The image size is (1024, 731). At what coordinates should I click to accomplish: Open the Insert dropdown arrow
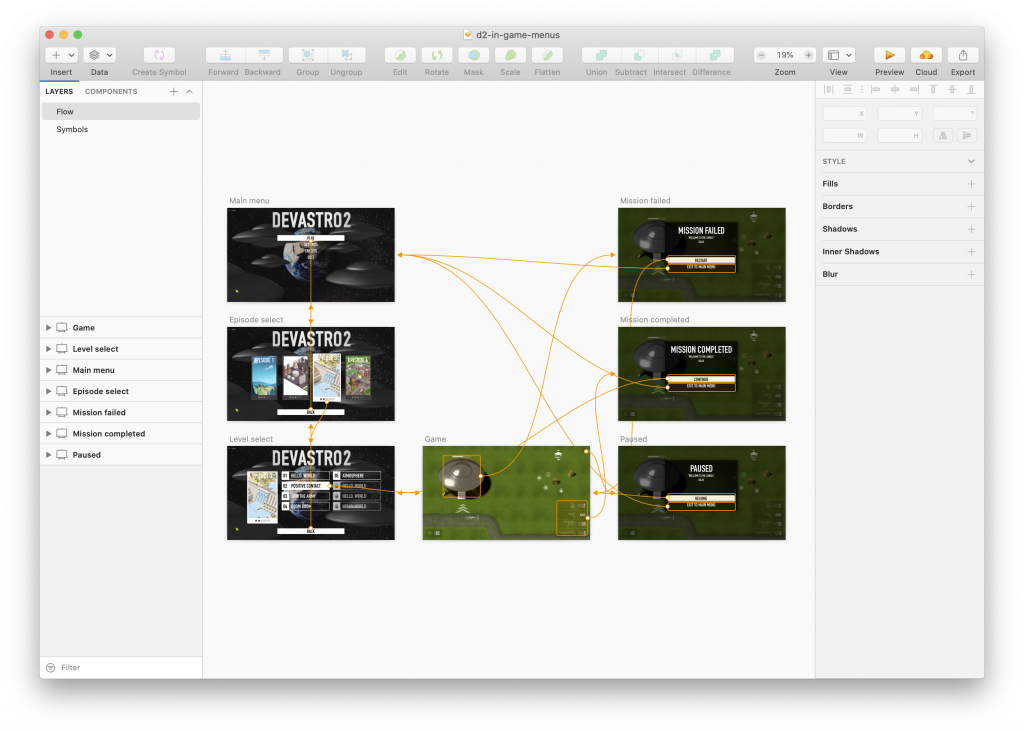click(71, 56)
